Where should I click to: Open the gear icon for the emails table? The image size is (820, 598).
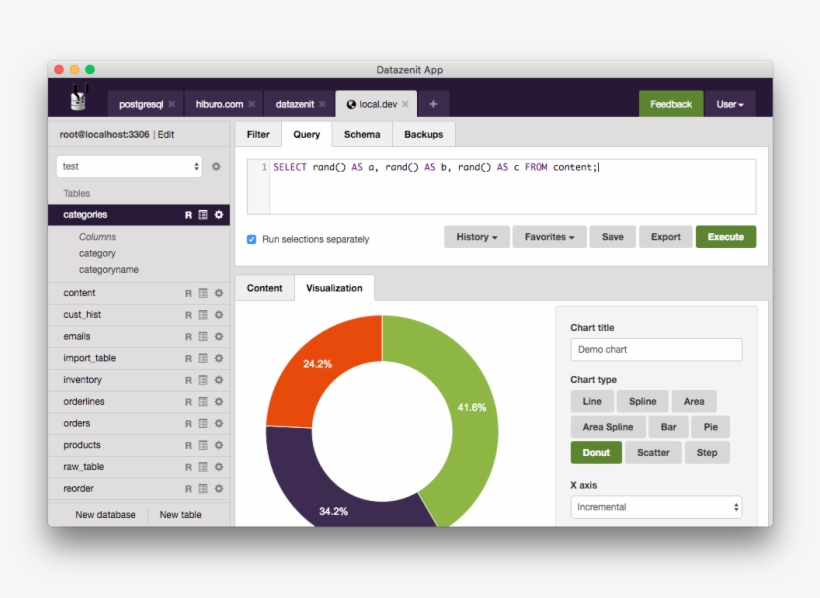[220, 336]
